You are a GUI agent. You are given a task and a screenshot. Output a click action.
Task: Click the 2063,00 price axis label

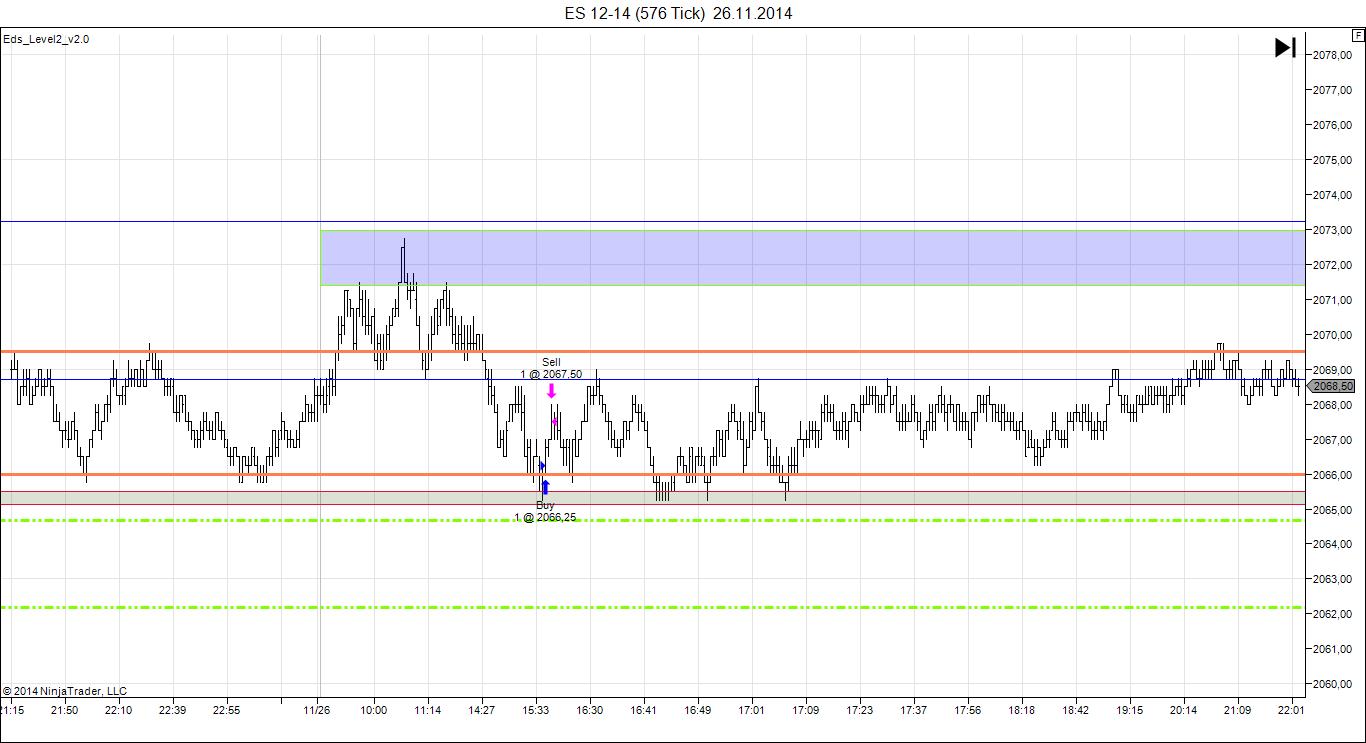(x=1331, y=579)
